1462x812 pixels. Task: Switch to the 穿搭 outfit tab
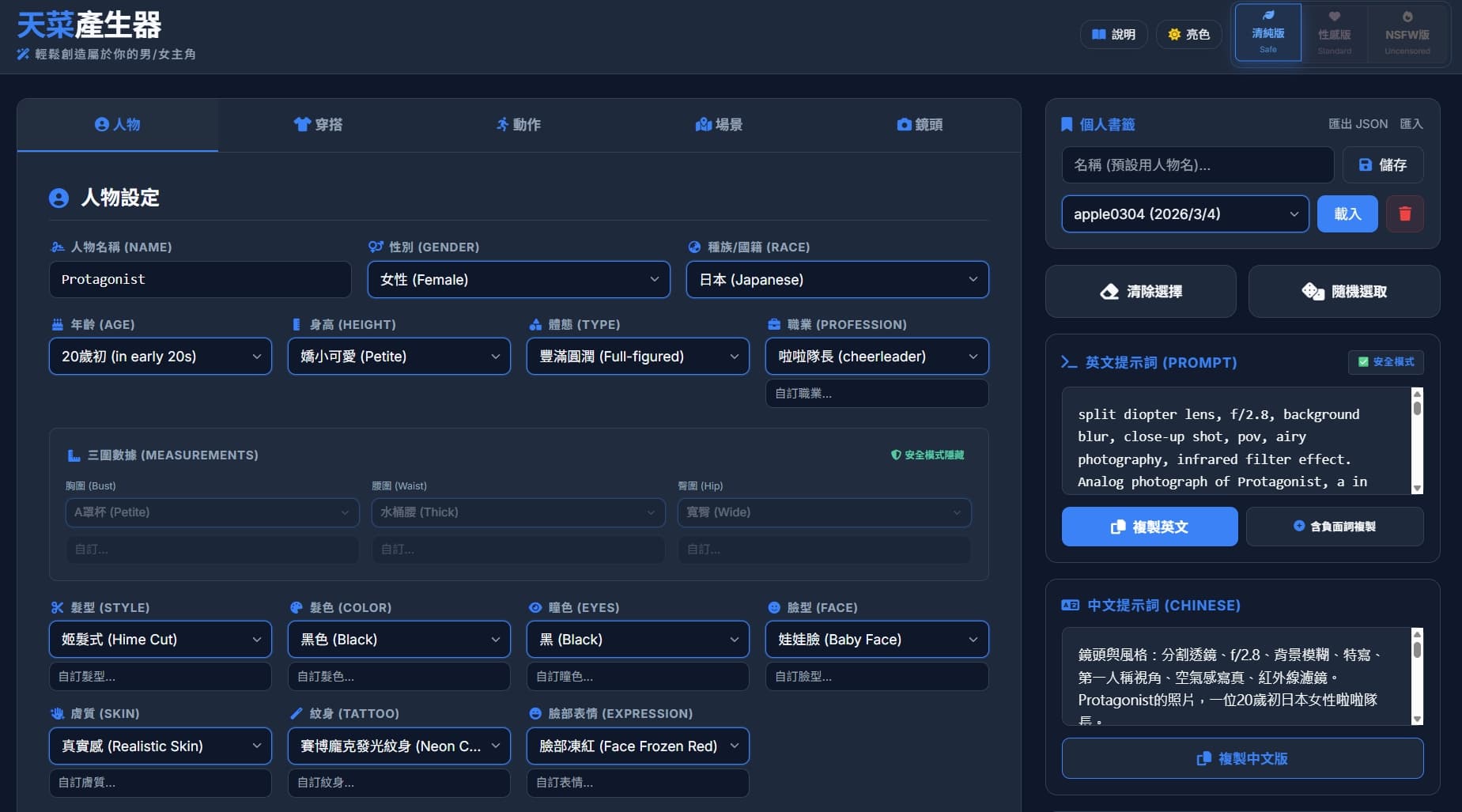pyautogui.click(x=318, y=125)
